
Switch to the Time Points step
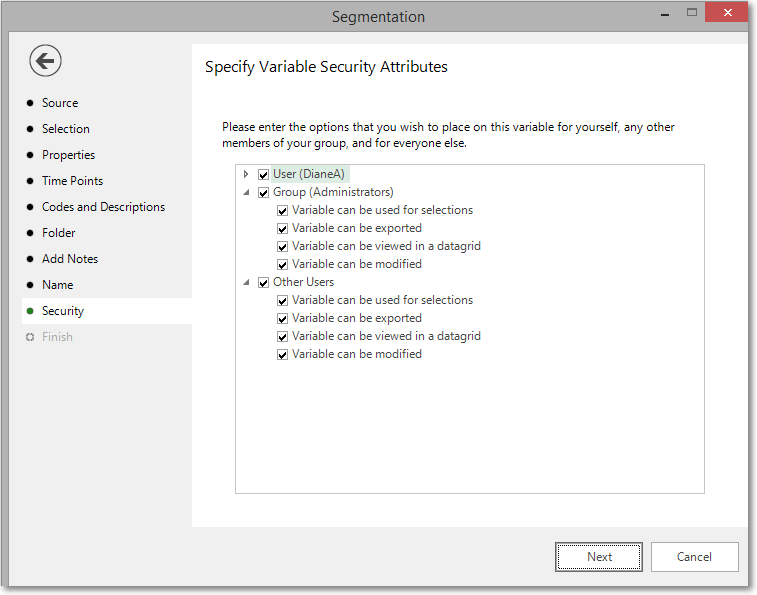(x=72, y=181)
